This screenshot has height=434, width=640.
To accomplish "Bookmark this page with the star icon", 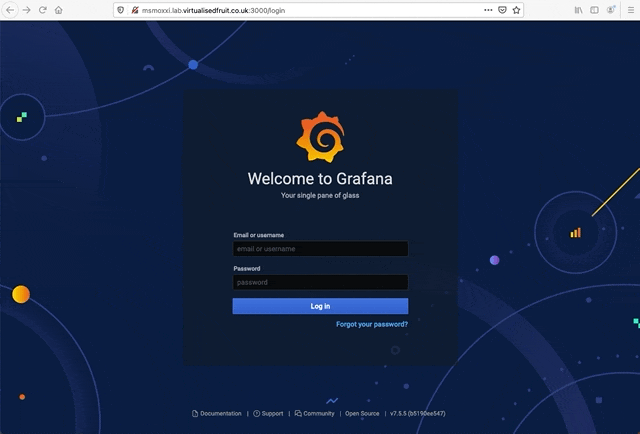I will (x=516, y=10).
